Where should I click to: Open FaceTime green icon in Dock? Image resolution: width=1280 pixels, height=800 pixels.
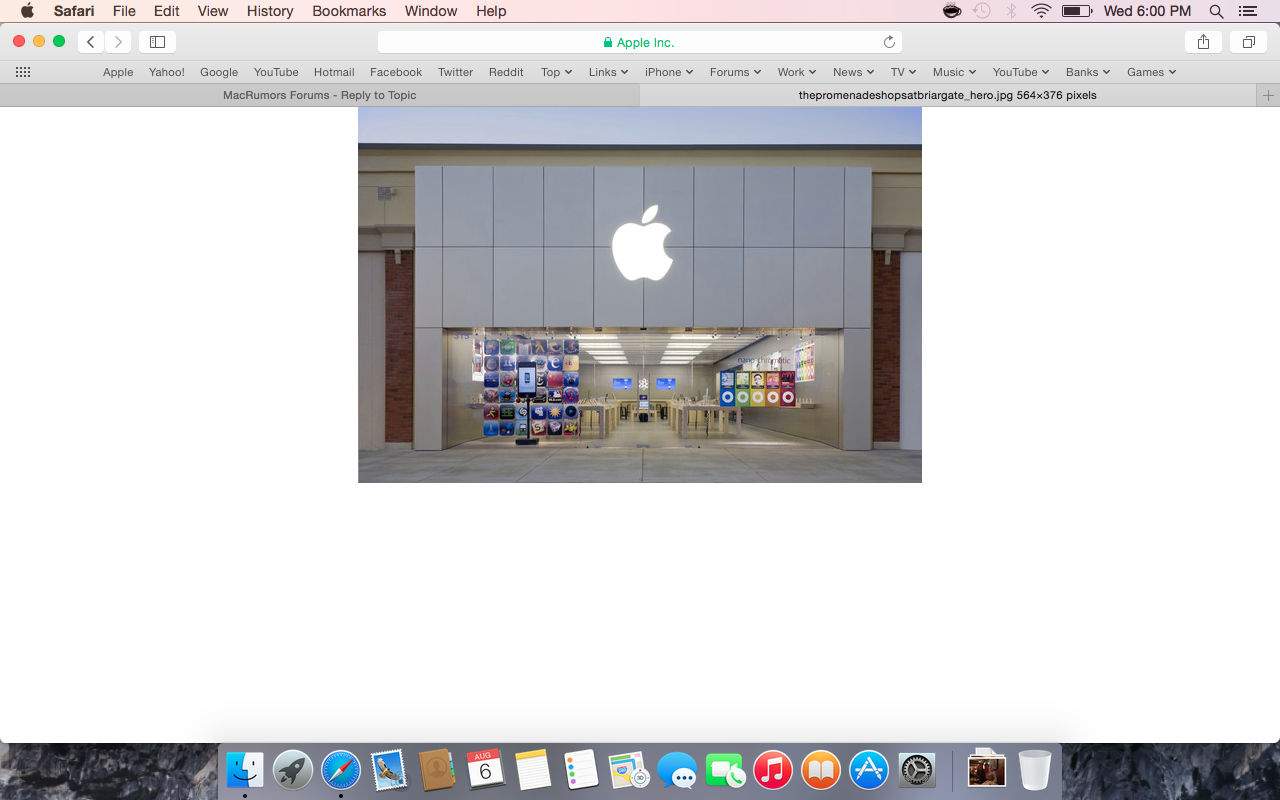[x=725, y=770]
